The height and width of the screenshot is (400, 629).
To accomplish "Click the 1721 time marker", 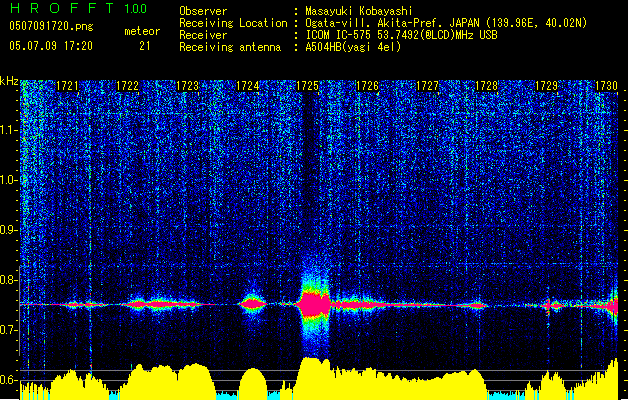I will [67, 86].
